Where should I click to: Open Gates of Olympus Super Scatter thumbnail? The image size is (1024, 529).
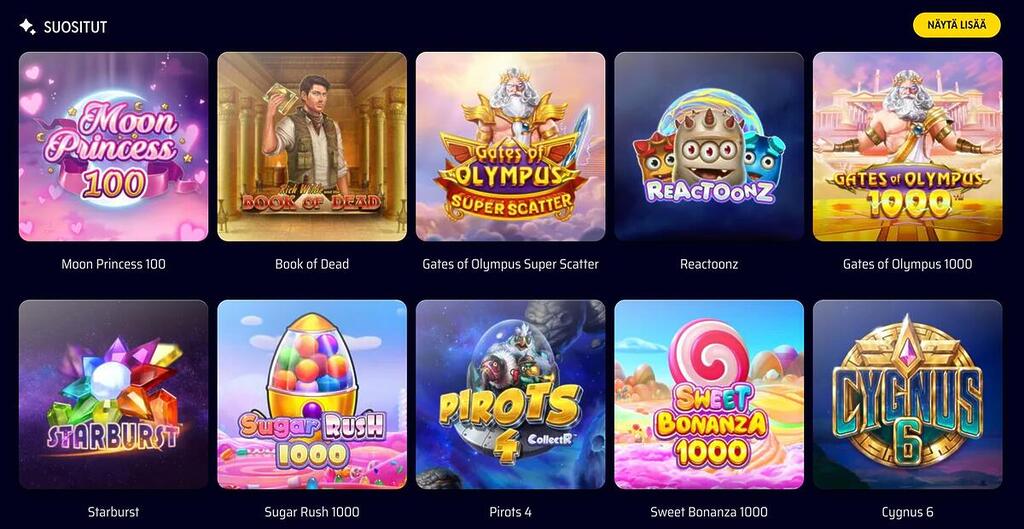pyautogui.click(x=511, y=147)
